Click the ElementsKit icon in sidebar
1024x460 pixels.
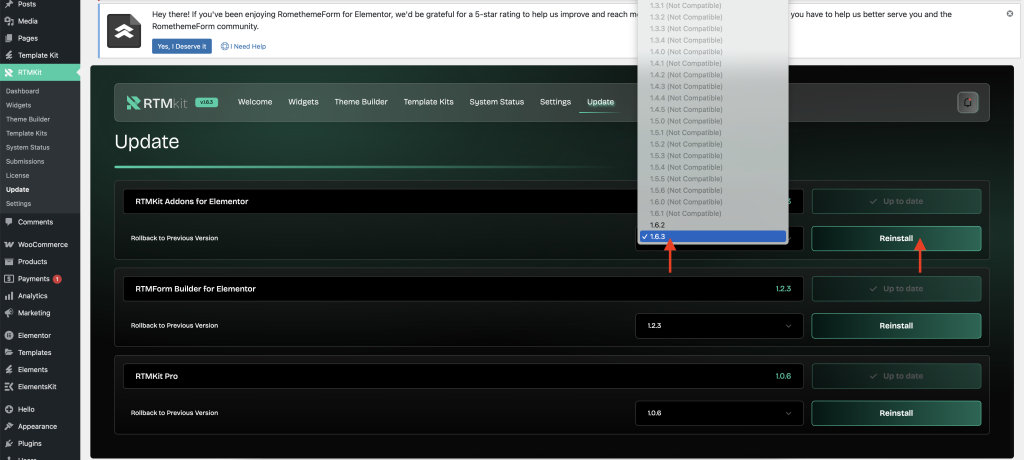point(9,386)
